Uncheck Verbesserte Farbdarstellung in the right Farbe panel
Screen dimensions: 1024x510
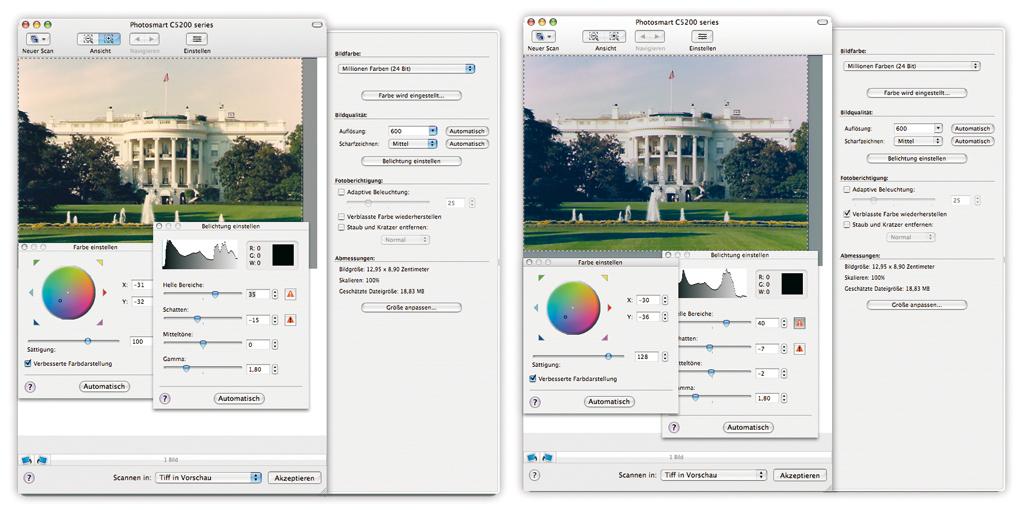click(x=533, y=379)
